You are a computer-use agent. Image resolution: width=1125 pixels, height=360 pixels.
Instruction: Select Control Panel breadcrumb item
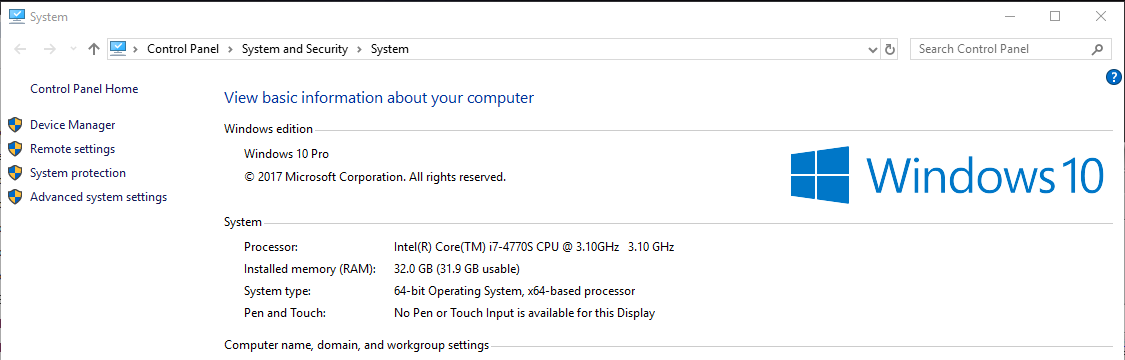(x=183, y=49)
